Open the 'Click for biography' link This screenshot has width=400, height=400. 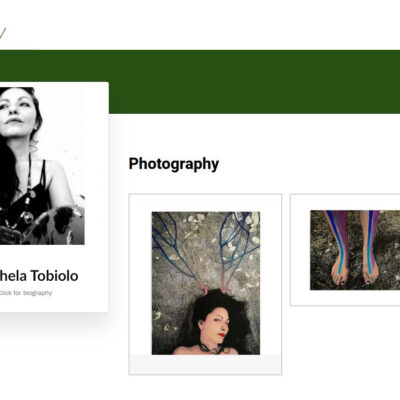(25, 293)
